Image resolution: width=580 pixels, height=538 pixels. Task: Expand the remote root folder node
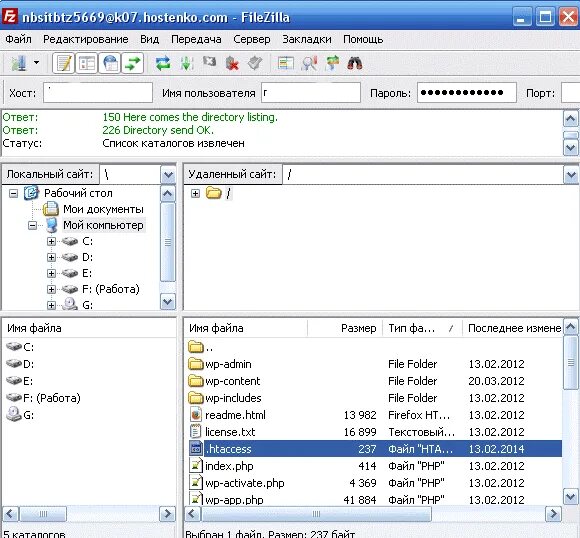(195, 193)
